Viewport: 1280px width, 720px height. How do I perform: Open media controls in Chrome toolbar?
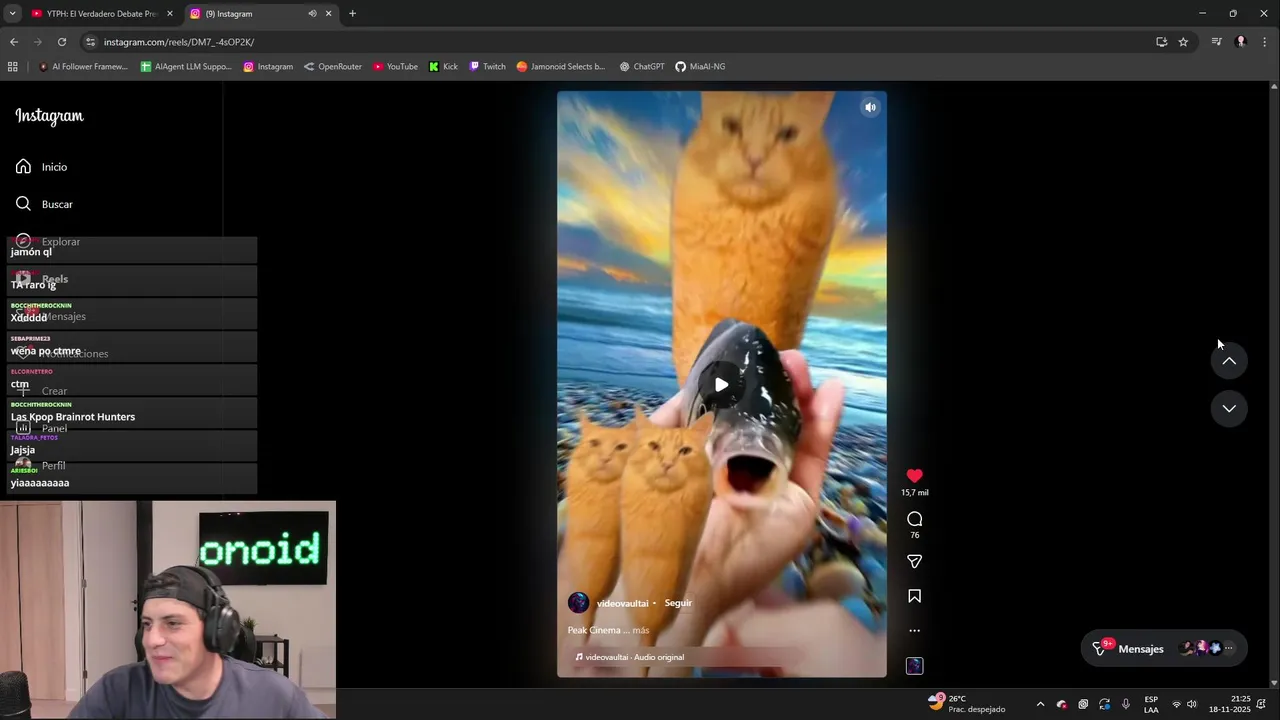tap(1216, 42)
